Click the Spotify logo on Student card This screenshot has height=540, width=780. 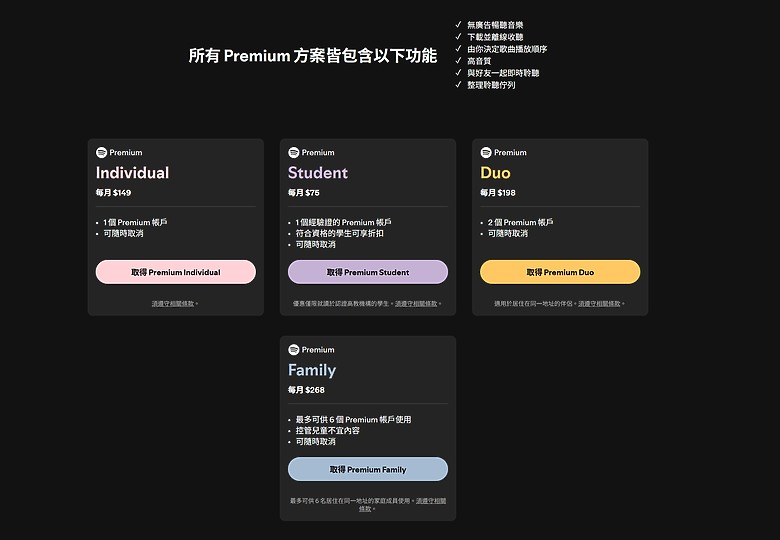293,152
